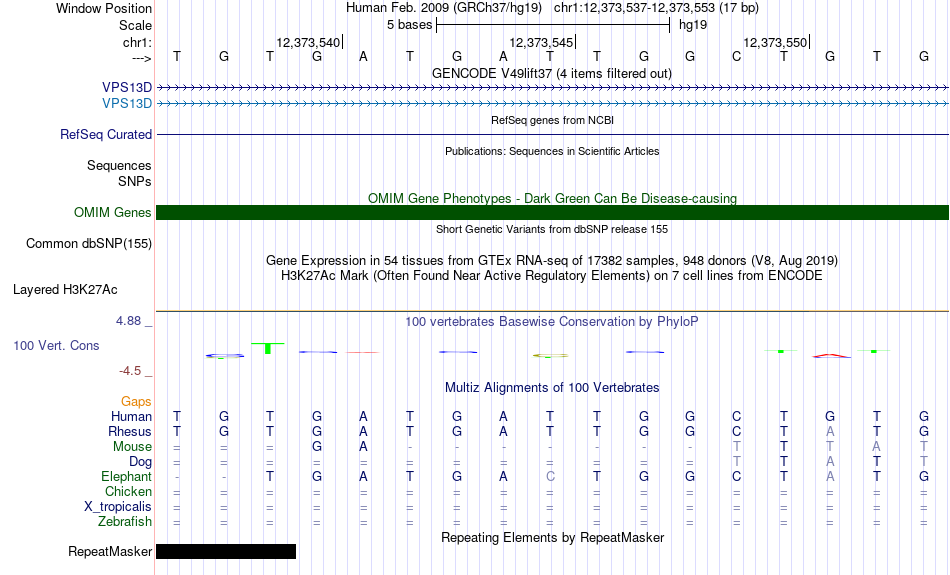Click the Mouse alignment row label

(x=132, y=447)
